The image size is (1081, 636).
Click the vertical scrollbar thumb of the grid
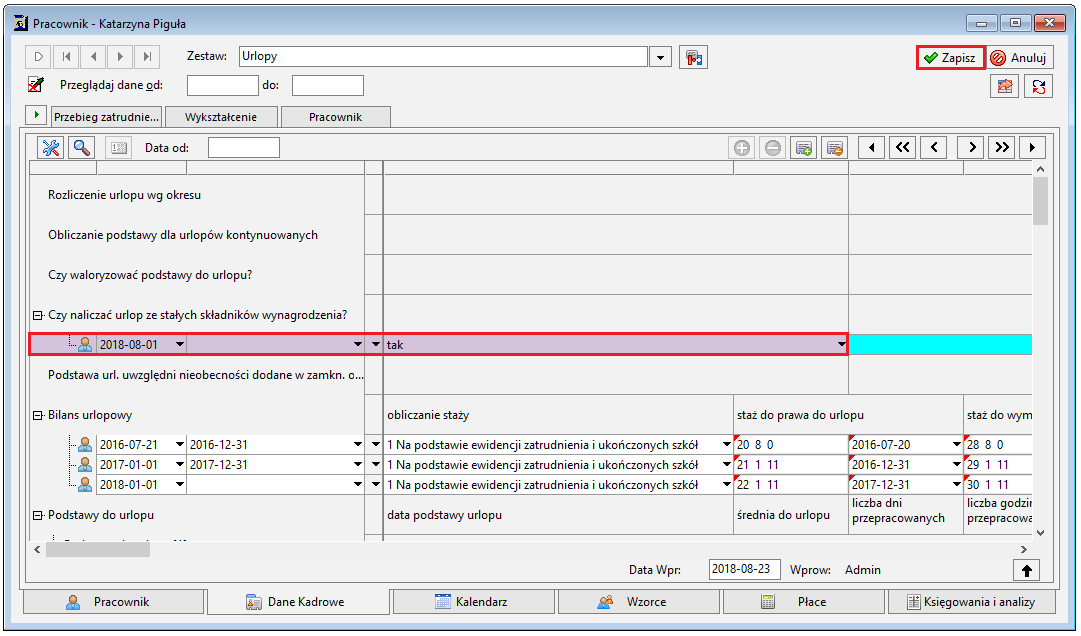[x=1040, y=200]
